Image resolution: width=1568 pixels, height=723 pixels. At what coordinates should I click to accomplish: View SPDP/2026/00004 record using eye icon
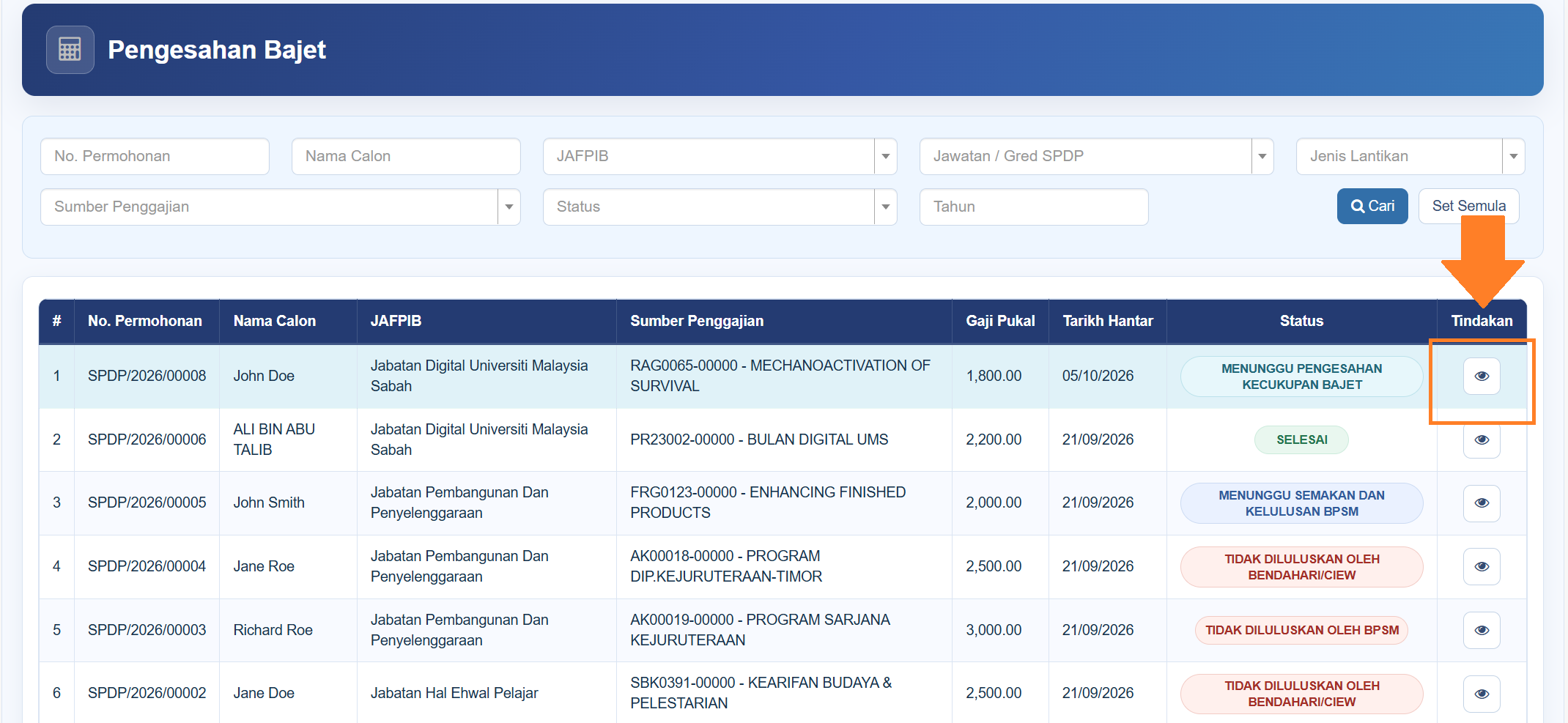click(x=1481, y=566)
